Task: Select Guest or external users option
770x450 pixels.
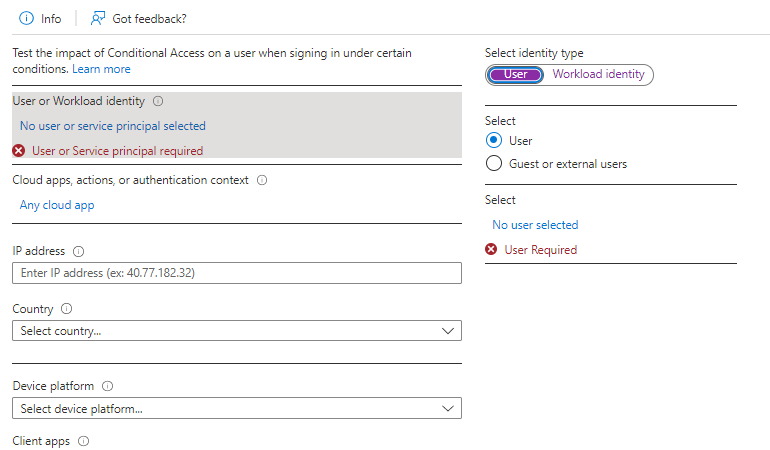Action: 493,164
